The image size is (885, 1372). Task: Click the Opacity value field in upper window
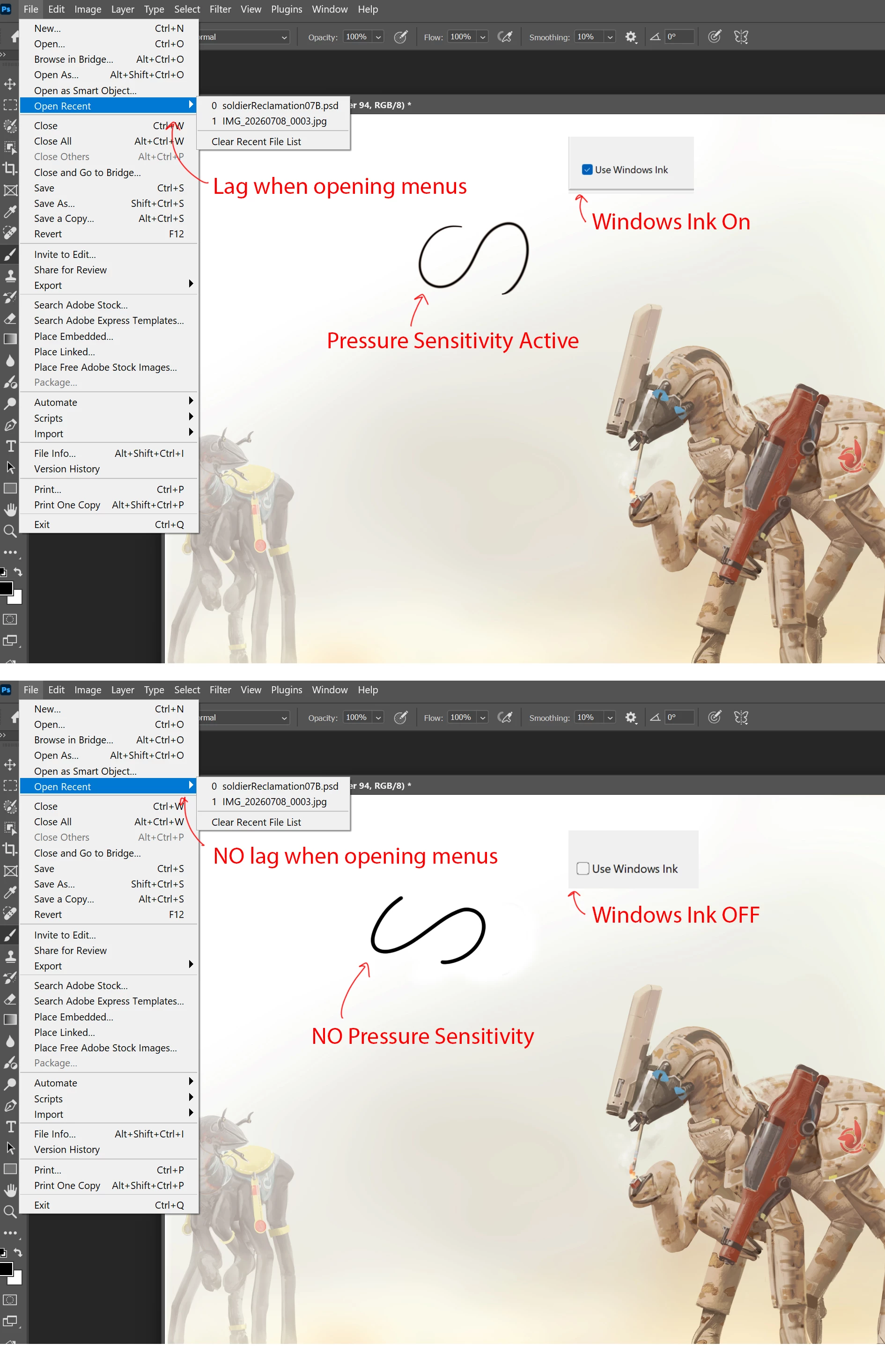point(357,37)
